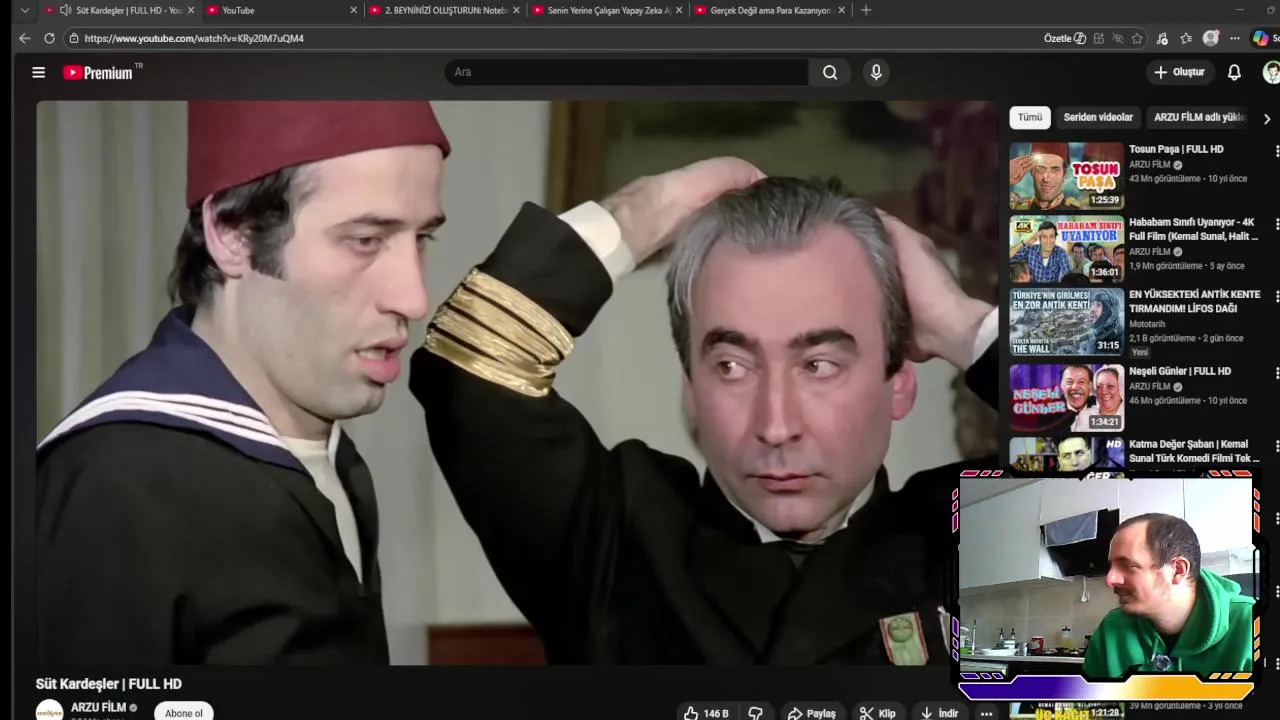Focus the YouTube 'Ara' search field
The width and height of the screenshot is (1280, 720).
[627, 72]
